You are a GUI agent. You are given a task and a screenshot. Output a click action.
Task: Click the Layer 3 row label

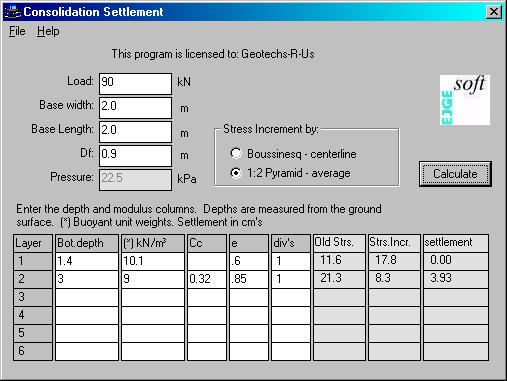coord(33,297)
